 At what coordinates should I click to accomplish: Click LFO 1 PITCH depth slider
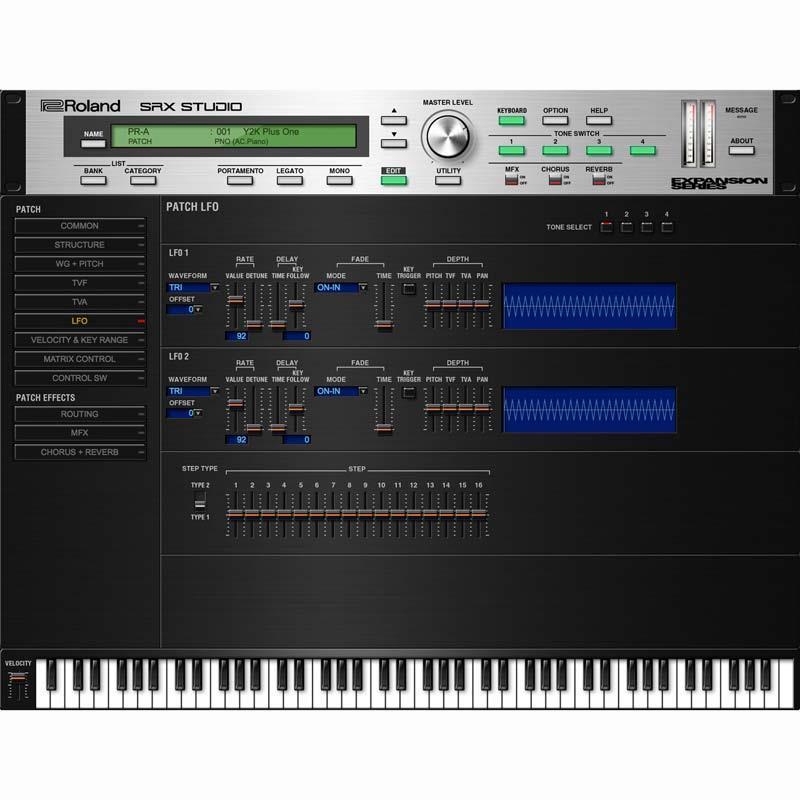click(432, 306)
